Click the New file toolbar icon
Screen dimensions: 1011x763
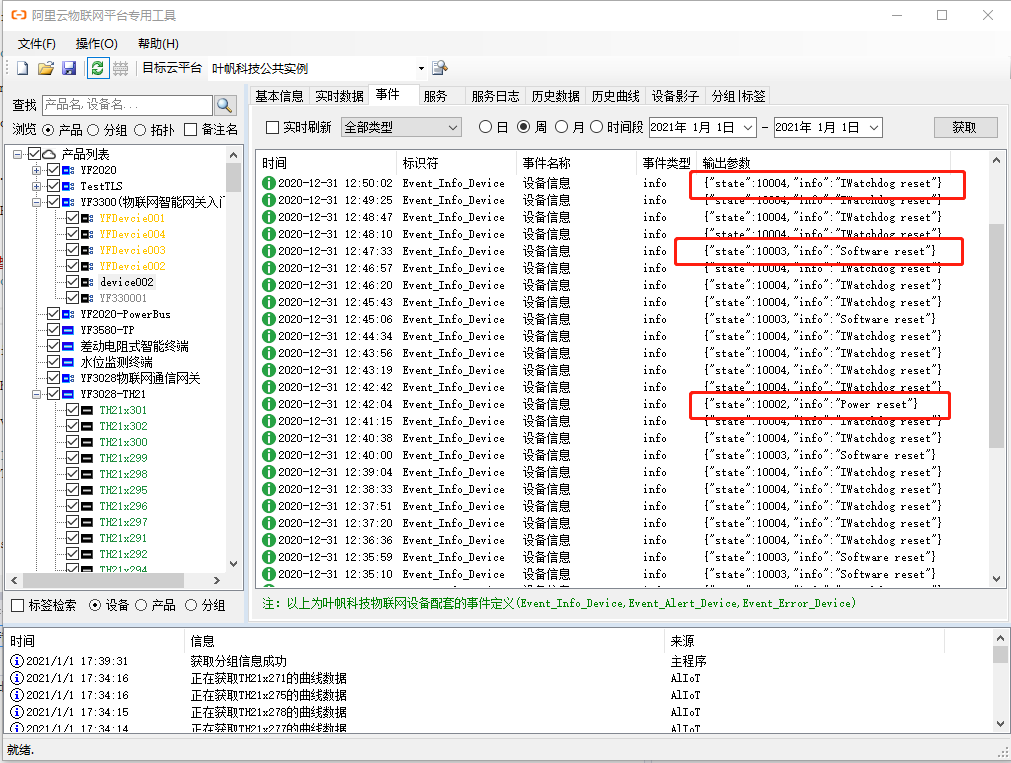coord(22,67)
